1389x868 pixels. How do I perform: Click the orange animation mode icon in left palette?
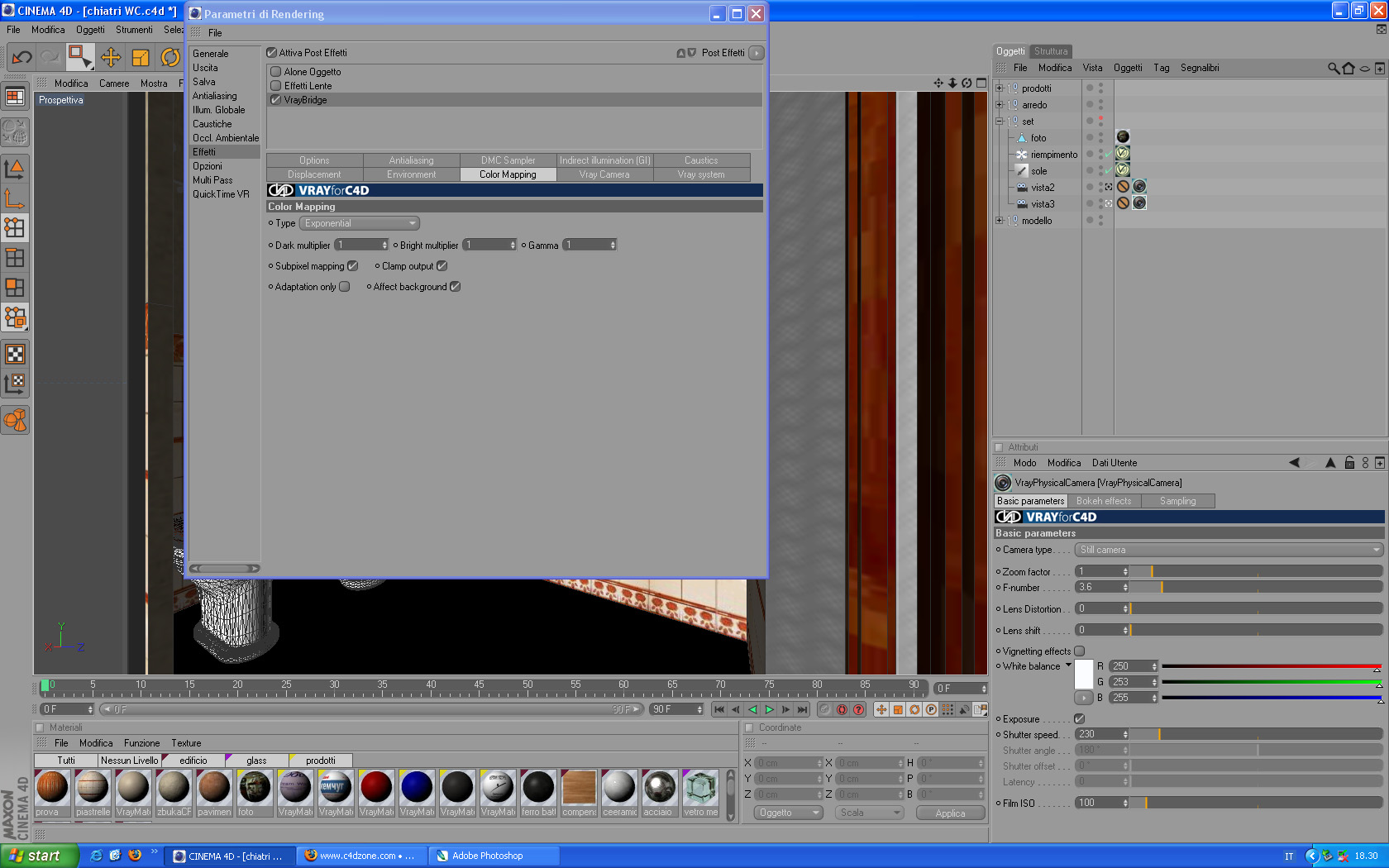[x=15, y=420]
